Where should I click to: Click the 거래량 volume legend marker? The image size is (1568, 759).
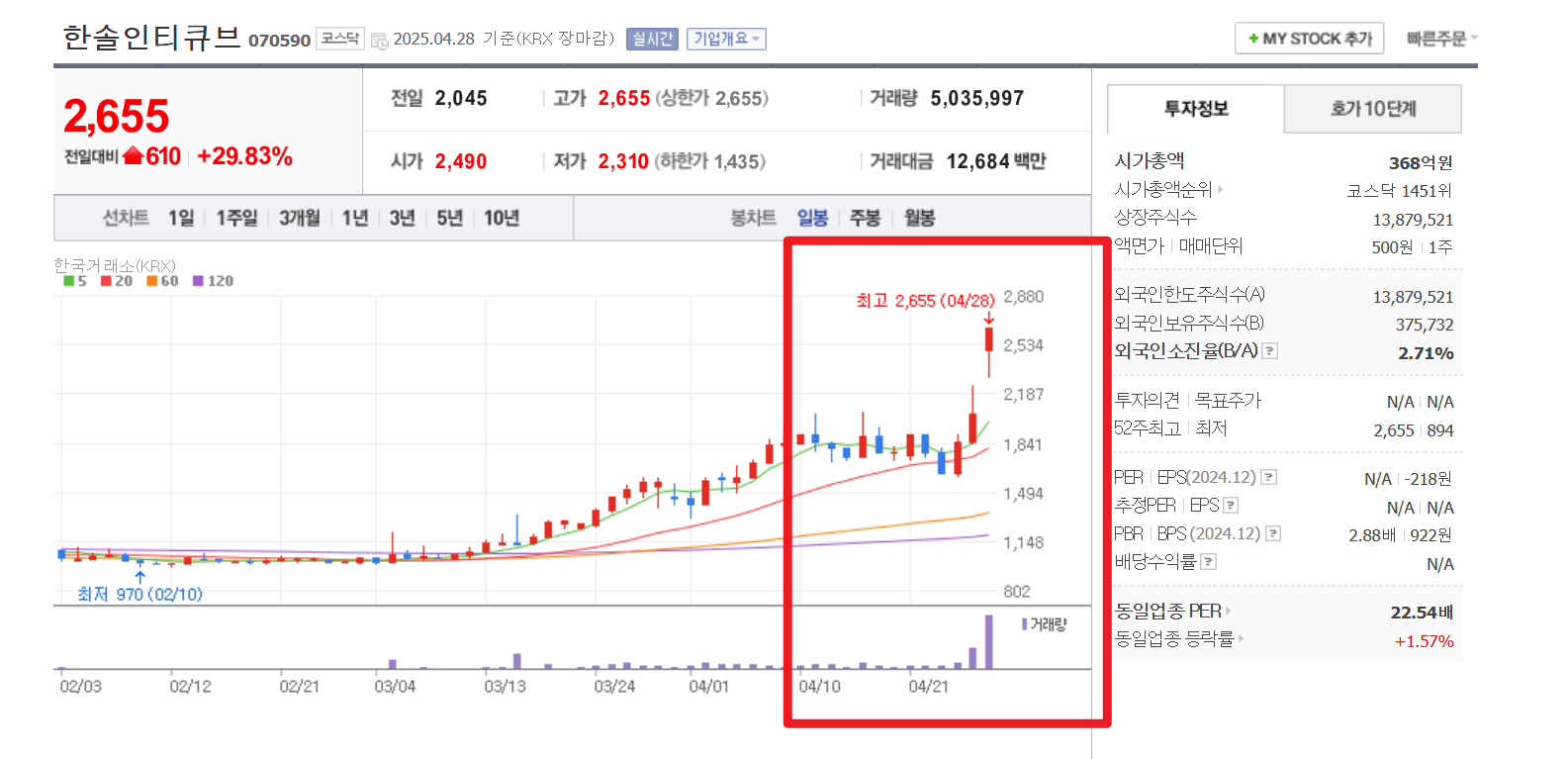1025,624
